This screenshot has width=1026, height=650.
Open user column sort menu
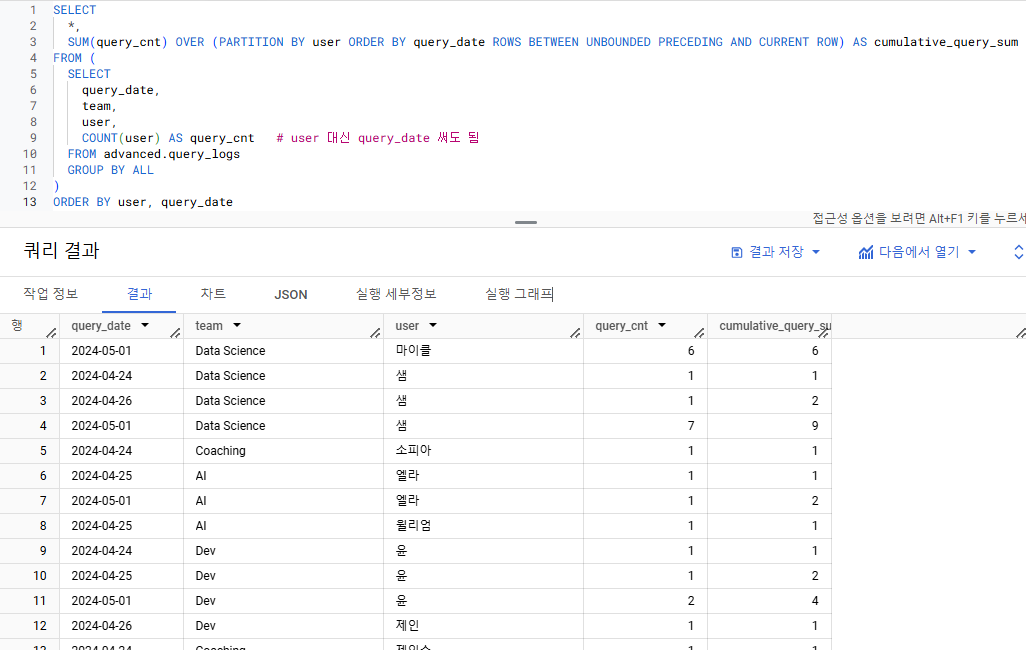coord(433,325)
